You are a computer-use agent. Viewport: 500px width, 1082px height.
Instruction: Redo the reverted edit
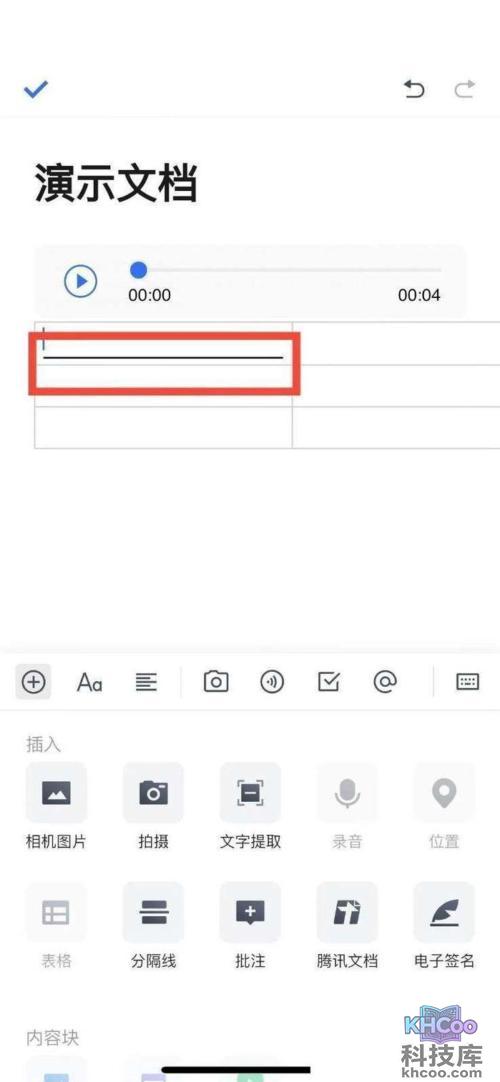465,89
